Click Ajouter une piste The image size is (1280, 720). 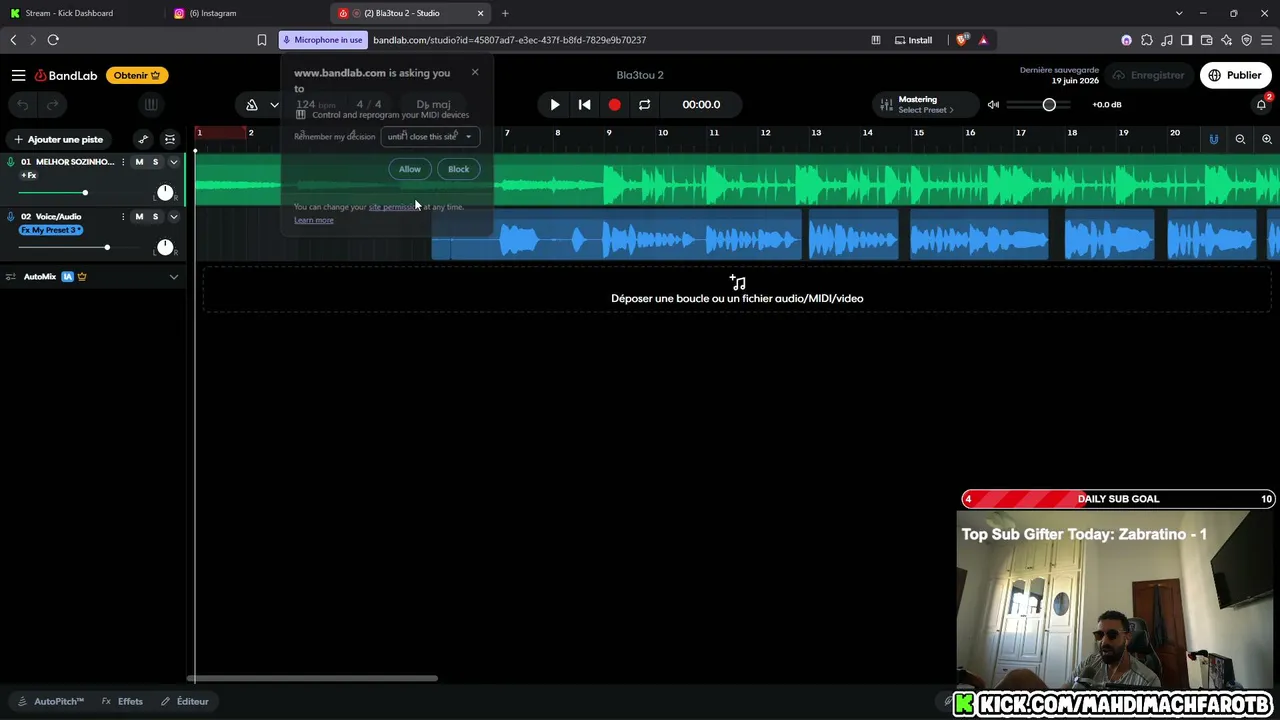[59, 139]
